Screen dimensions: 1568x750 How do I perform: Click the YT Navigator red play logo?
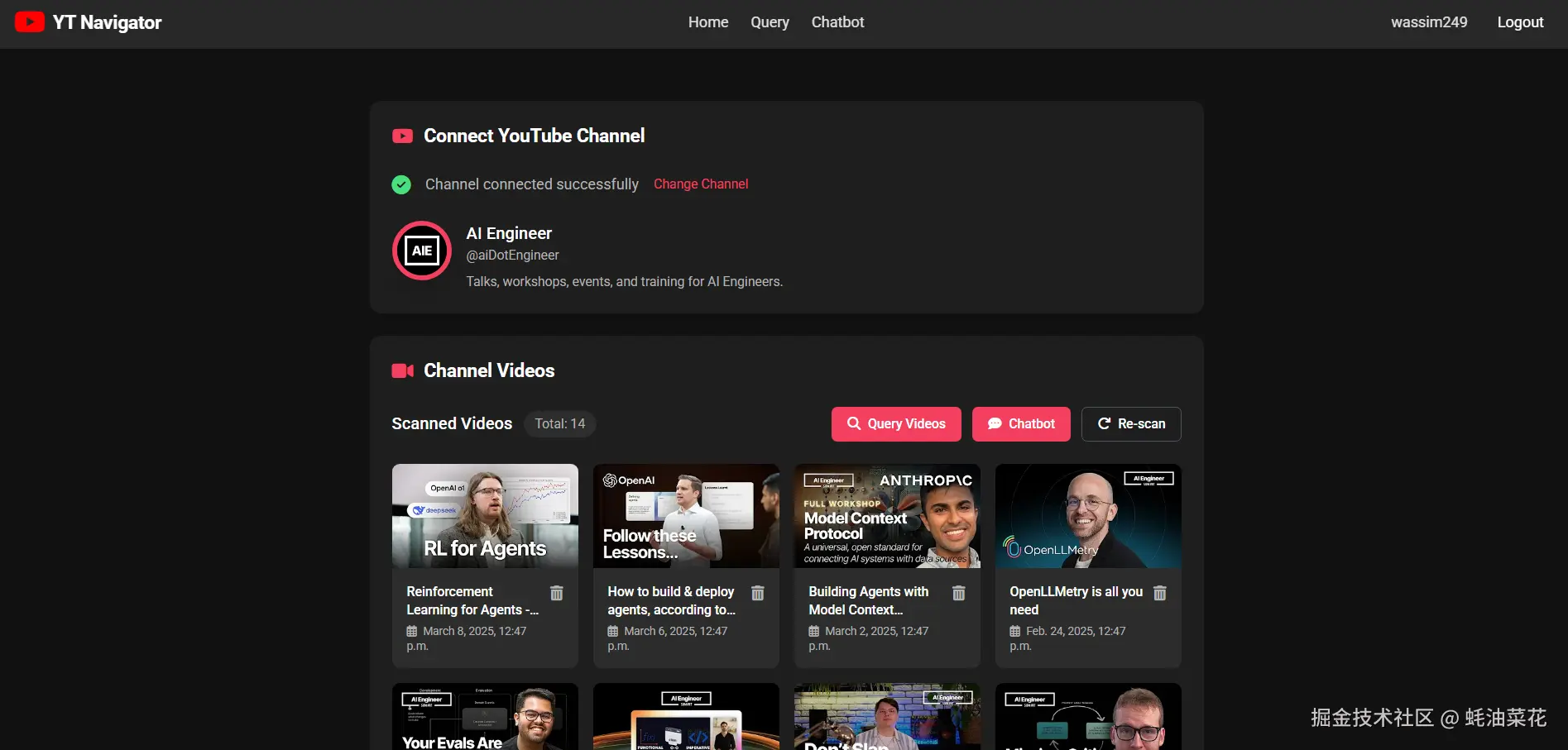[30, 21]
